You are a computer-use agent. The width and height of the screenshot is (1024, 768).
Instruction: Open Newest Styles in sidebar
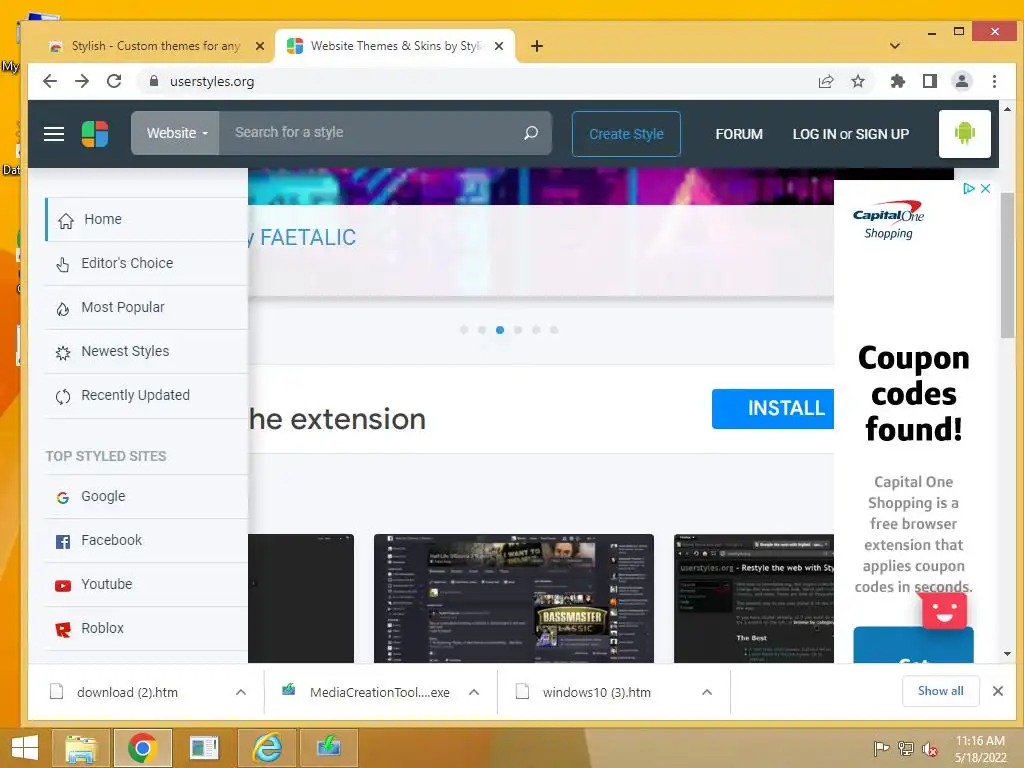pyautogui.click(x=146, y=351)
